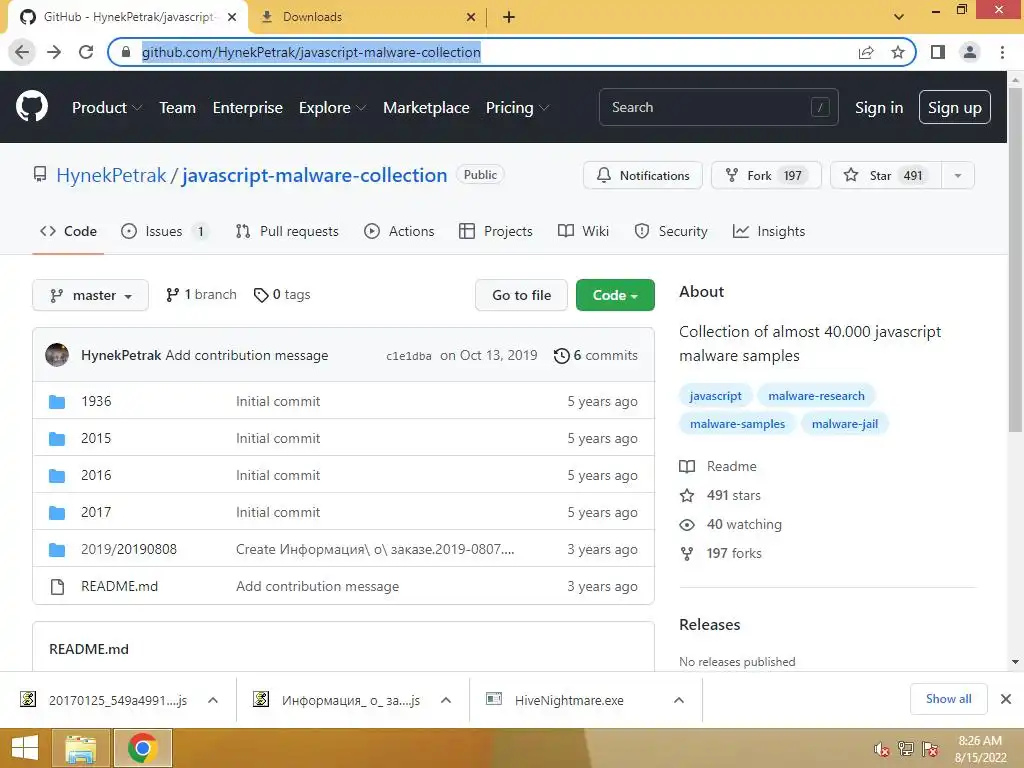Reload the page with refresh icon

tap(86, 52)
